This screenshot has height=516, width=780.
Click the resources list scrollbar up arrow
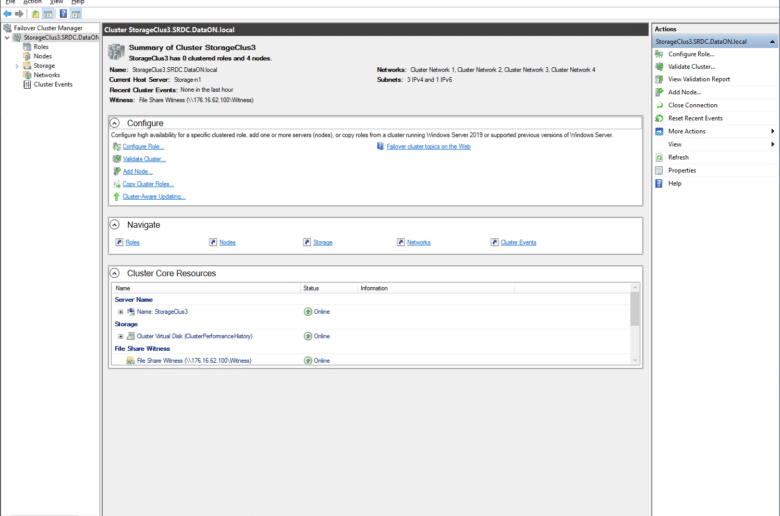click(635, 288)
